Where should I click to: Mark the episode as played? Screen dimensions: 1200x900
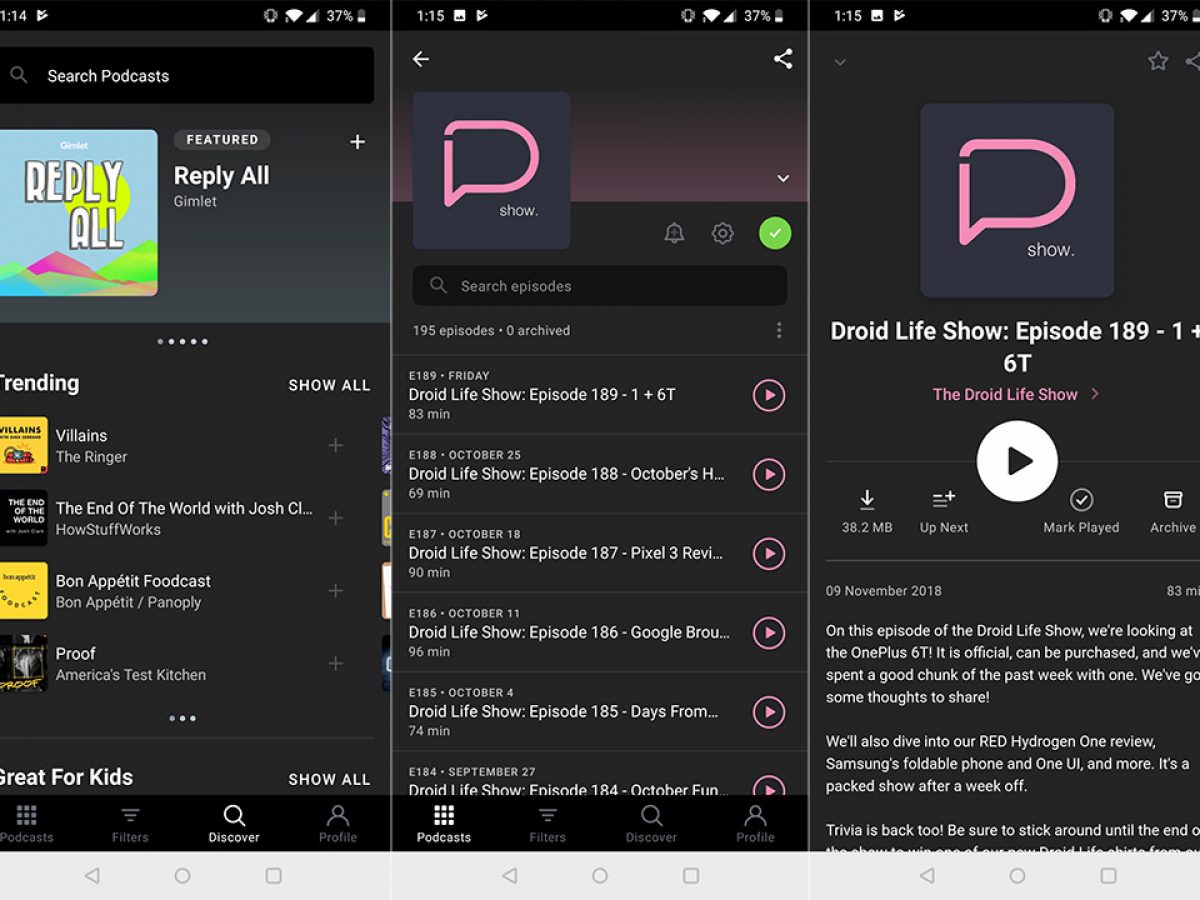1081,511
